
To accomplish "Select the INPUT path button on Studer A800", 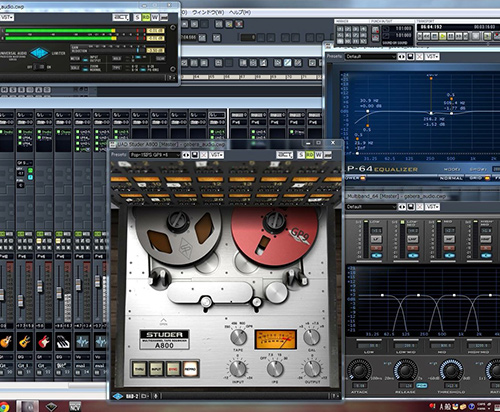I will pyautogui.click(x=156, y=369).
